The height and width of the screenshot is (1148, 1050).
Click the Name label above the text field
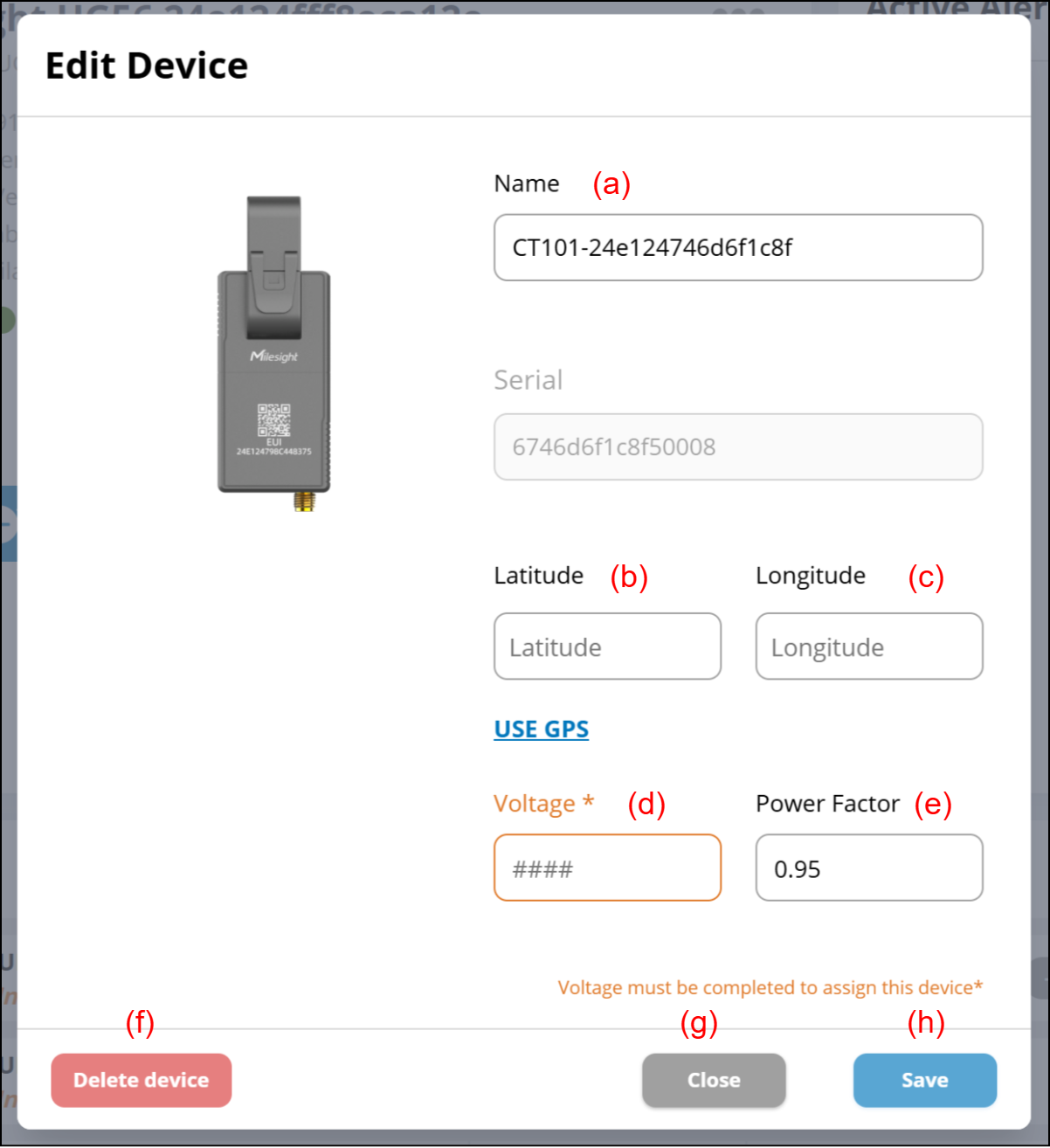point(526,183)
